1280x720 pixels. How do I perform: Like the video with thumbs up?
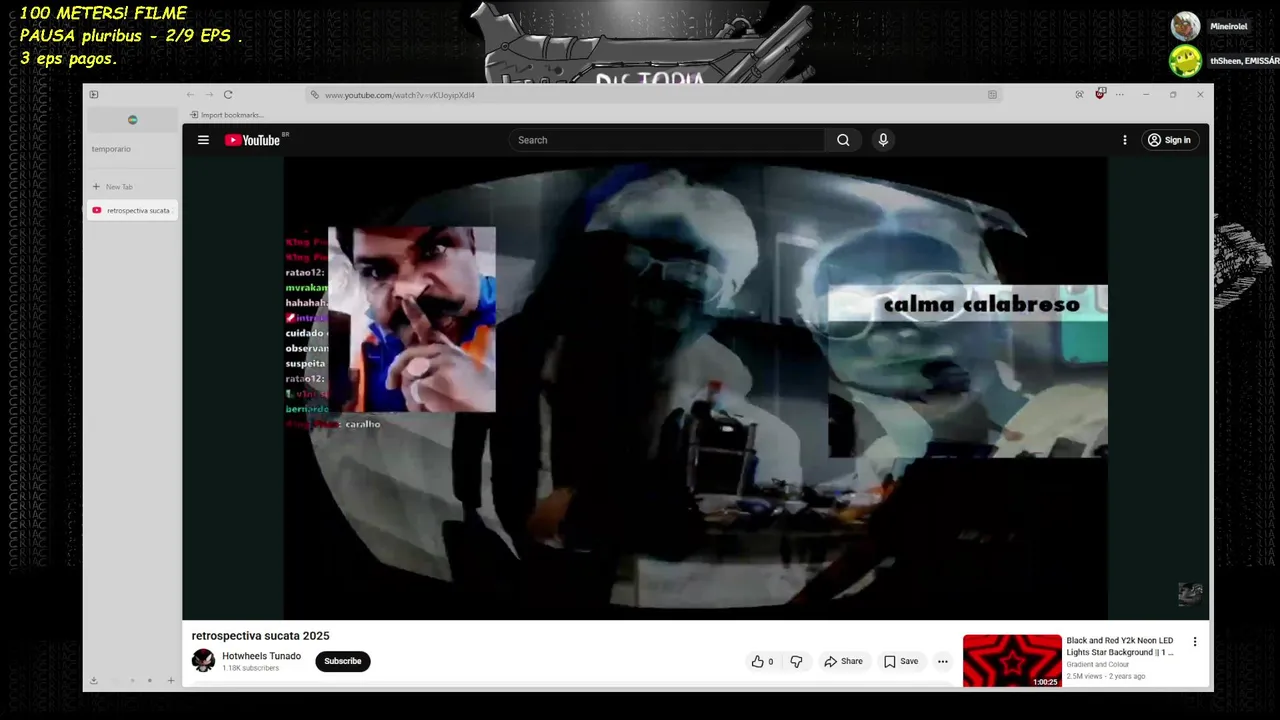tap(762, 661)
